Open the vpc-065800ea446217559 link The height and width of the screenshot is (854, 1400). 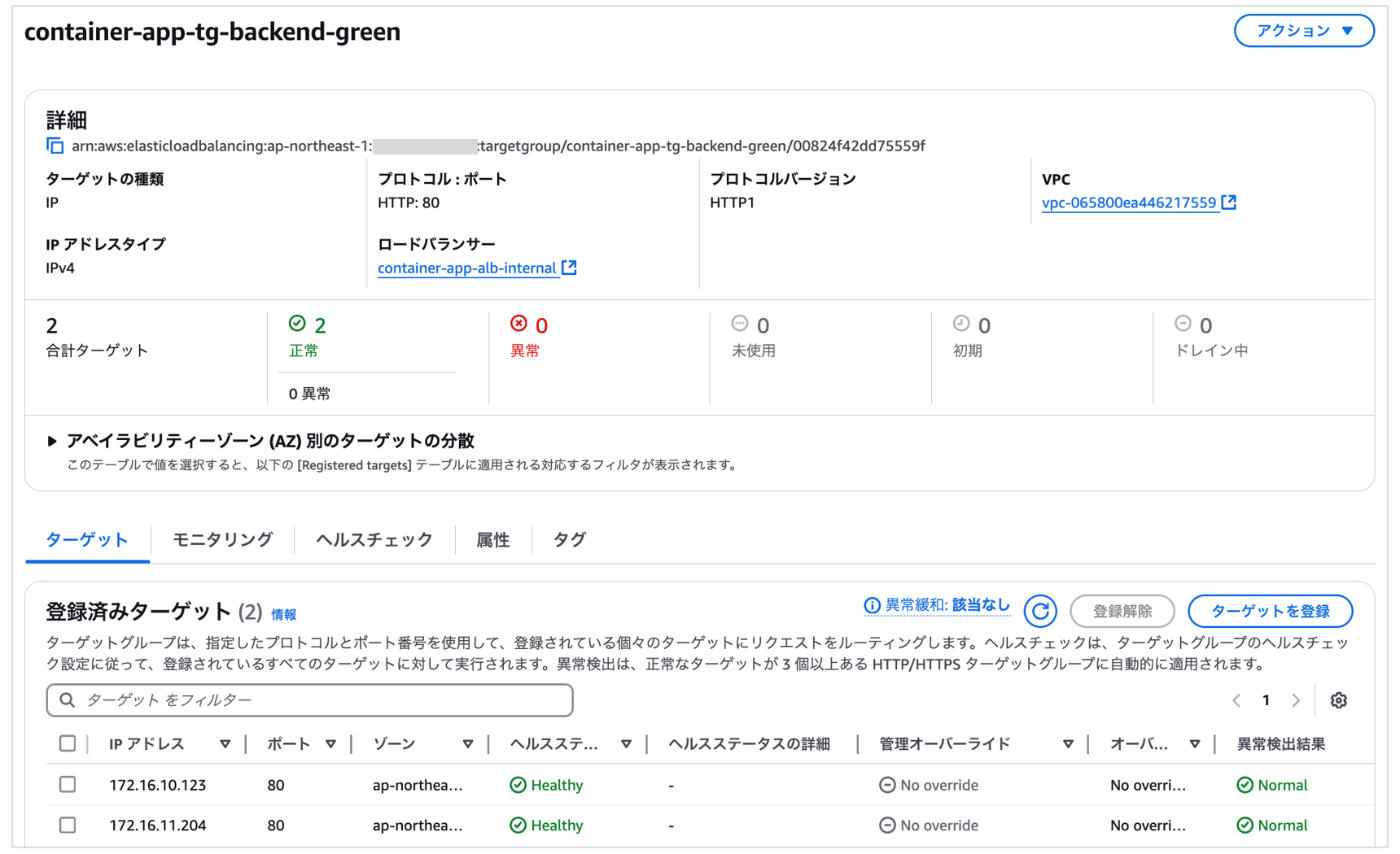[1129, 203]
